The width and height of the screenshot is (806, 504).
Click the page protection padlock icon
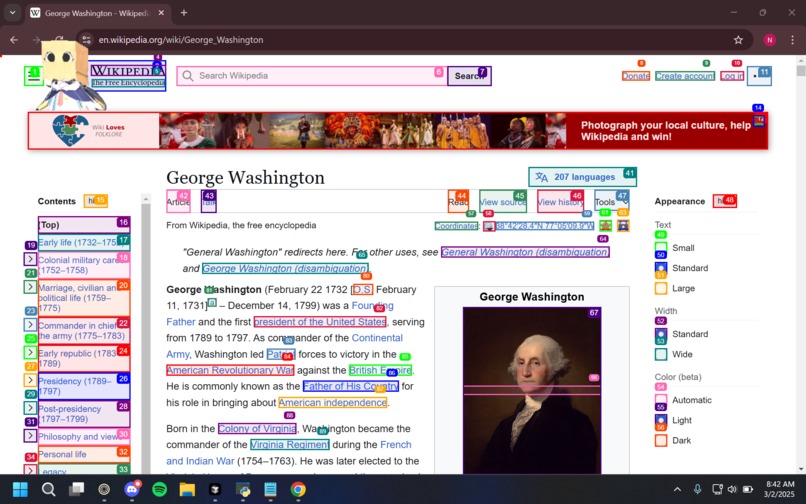click(x=623, y=226)
